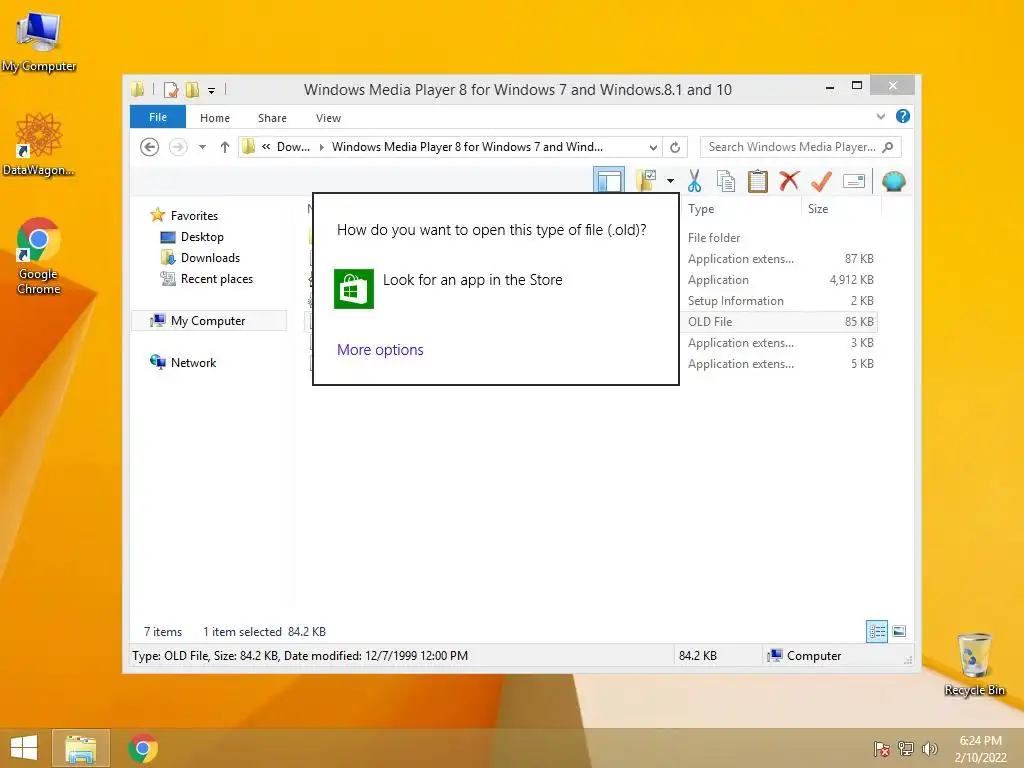Click the Forward navigation arrow
1024x768 pixels.
[x=178, y=147]
